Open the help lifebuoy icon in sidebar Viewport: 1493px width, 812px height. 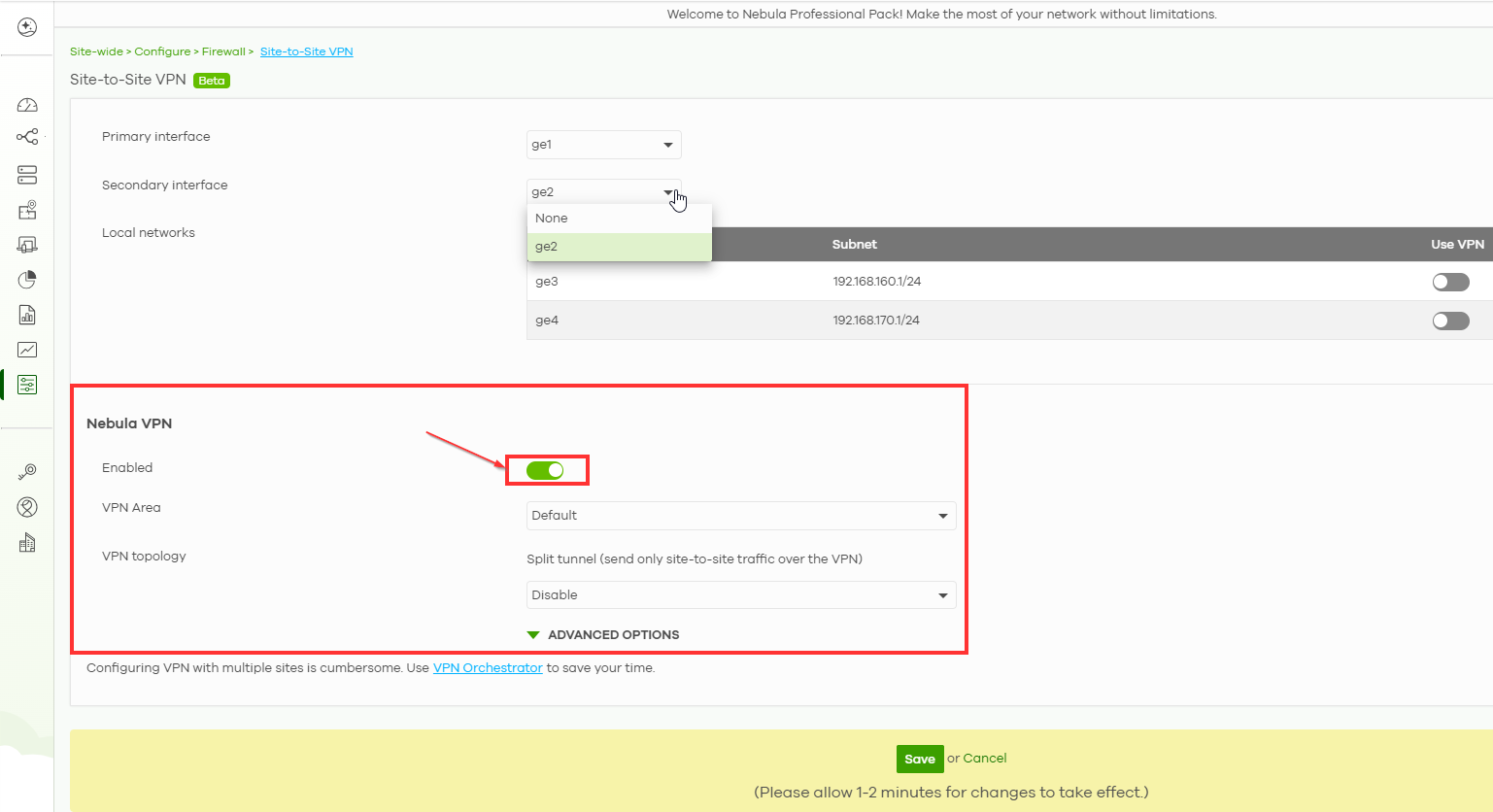tap(27, 507)
